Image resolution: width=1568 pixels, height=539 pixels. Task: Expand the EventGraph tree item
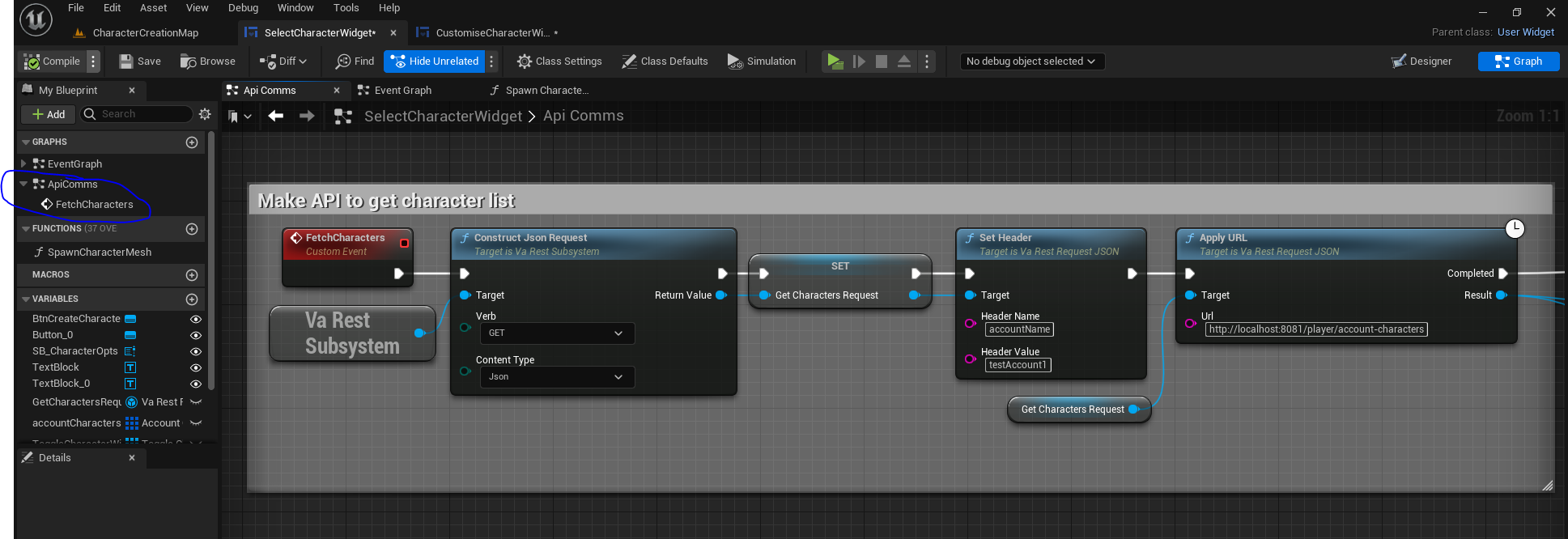point(23,163)
